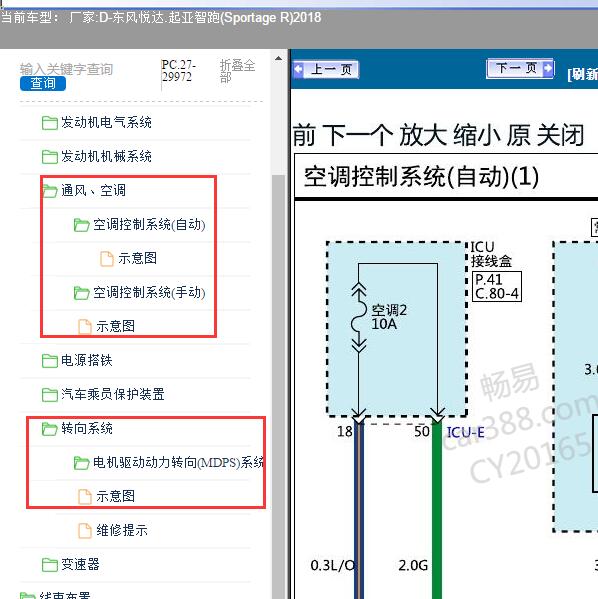
Task: Select 电机驱动动力转向(MDPS)系统 in the tree
Action: tap(178, 462)
